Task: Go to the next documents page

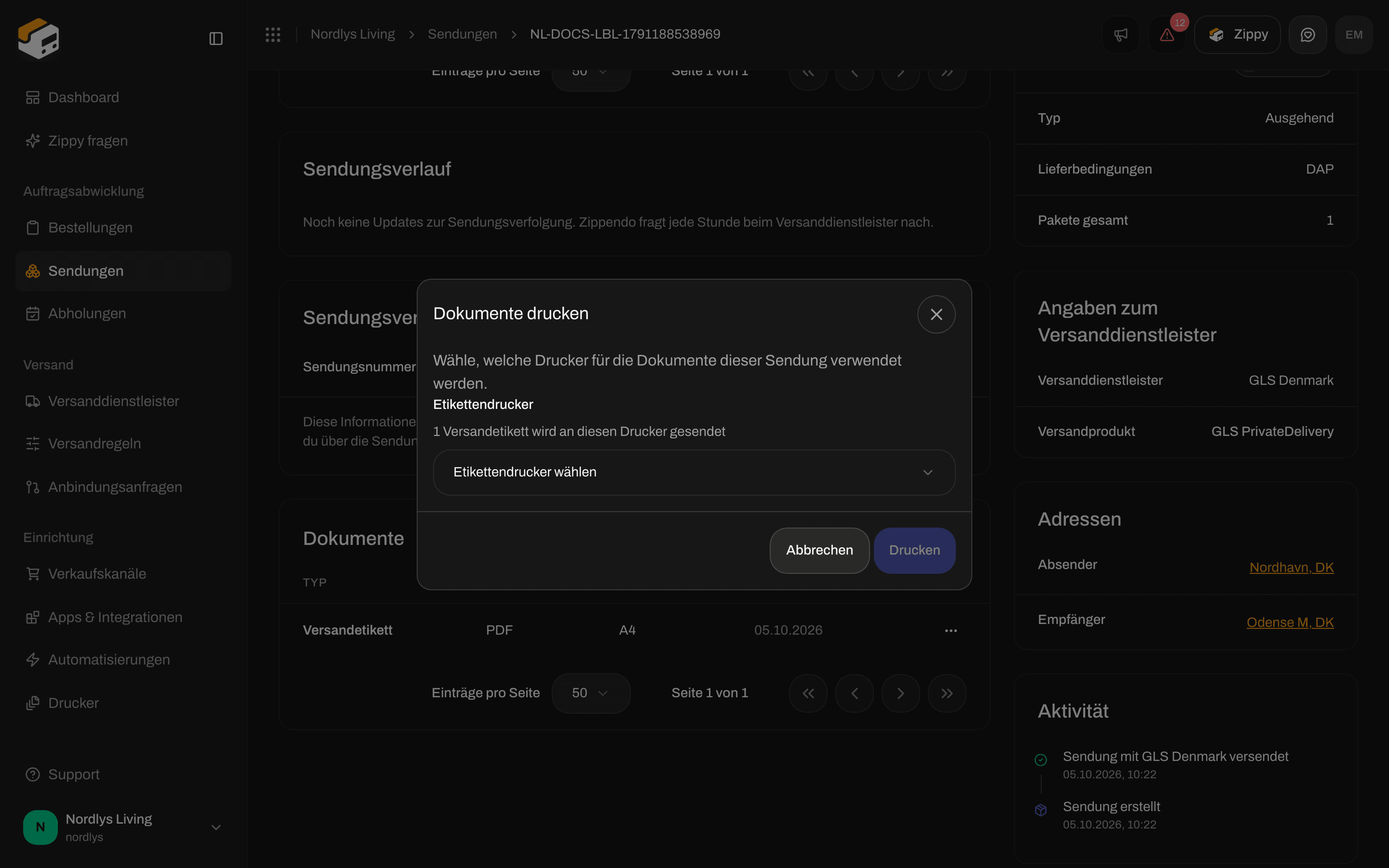Action: [900, 693]
